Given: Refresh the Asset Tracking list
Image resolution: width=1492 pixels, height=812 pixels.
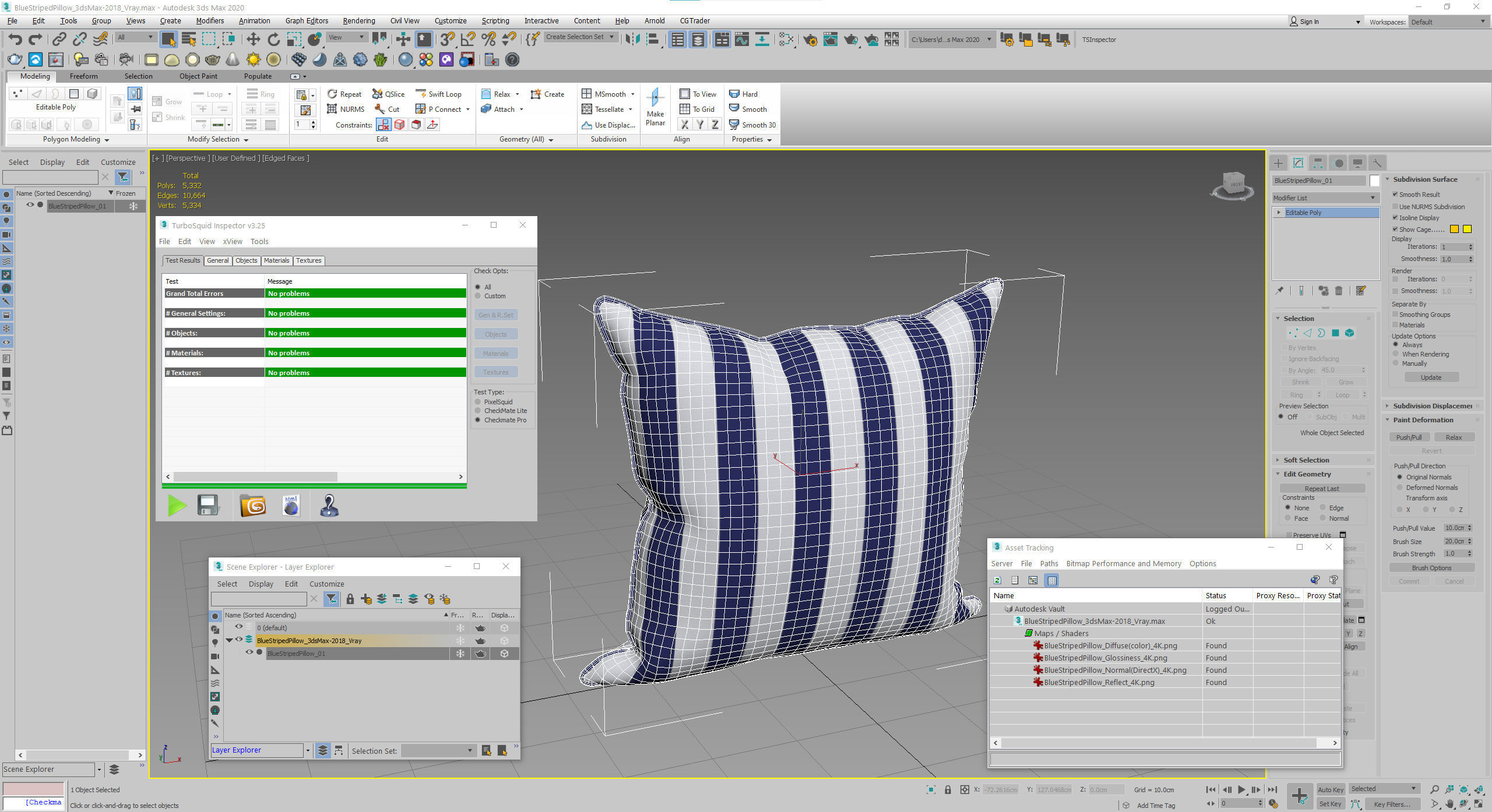Looking at the screenshot, I should point(997,580).
